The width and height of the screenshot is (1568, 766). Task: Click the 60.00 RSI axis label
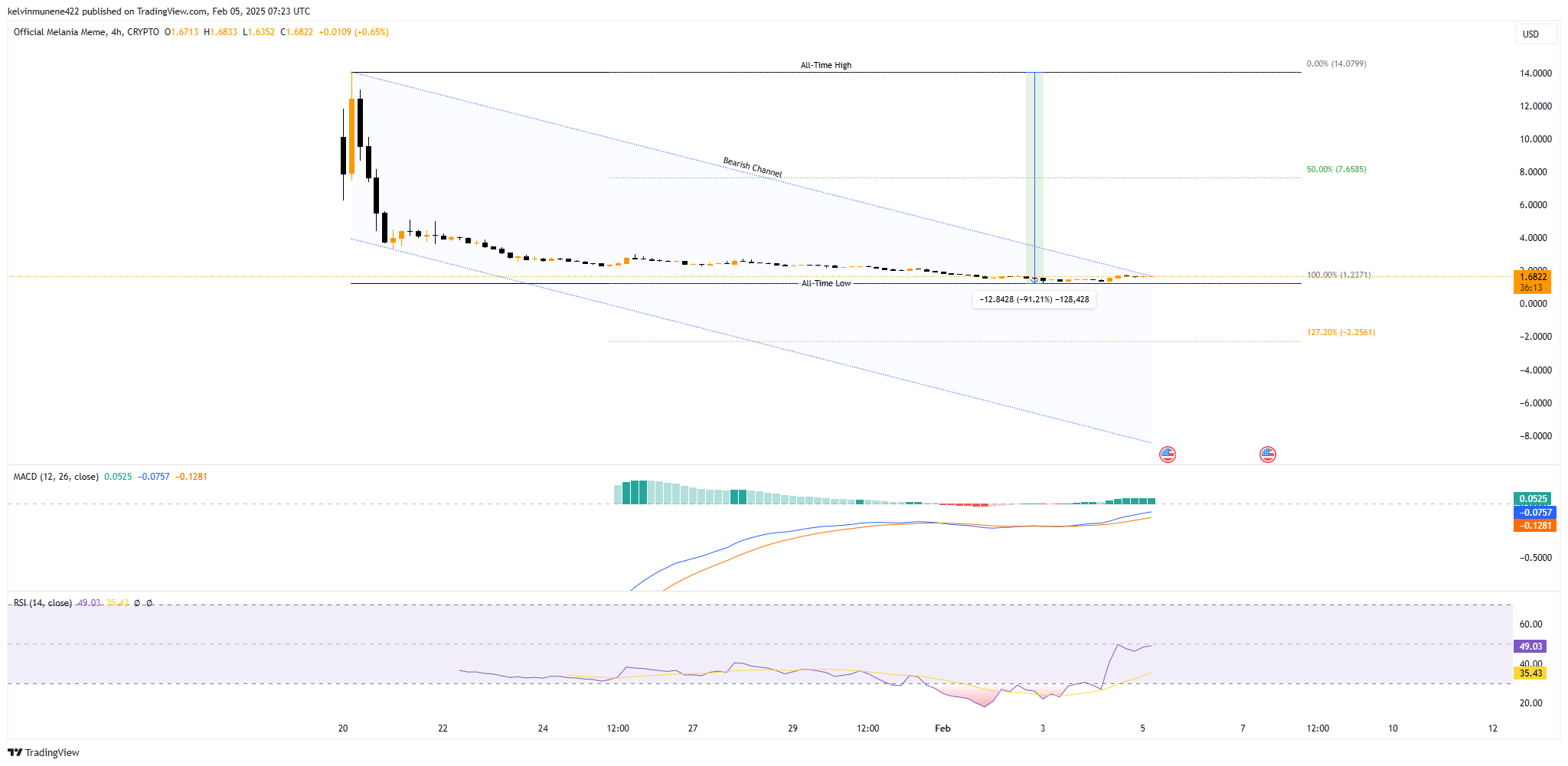[x=1530, y=624]
